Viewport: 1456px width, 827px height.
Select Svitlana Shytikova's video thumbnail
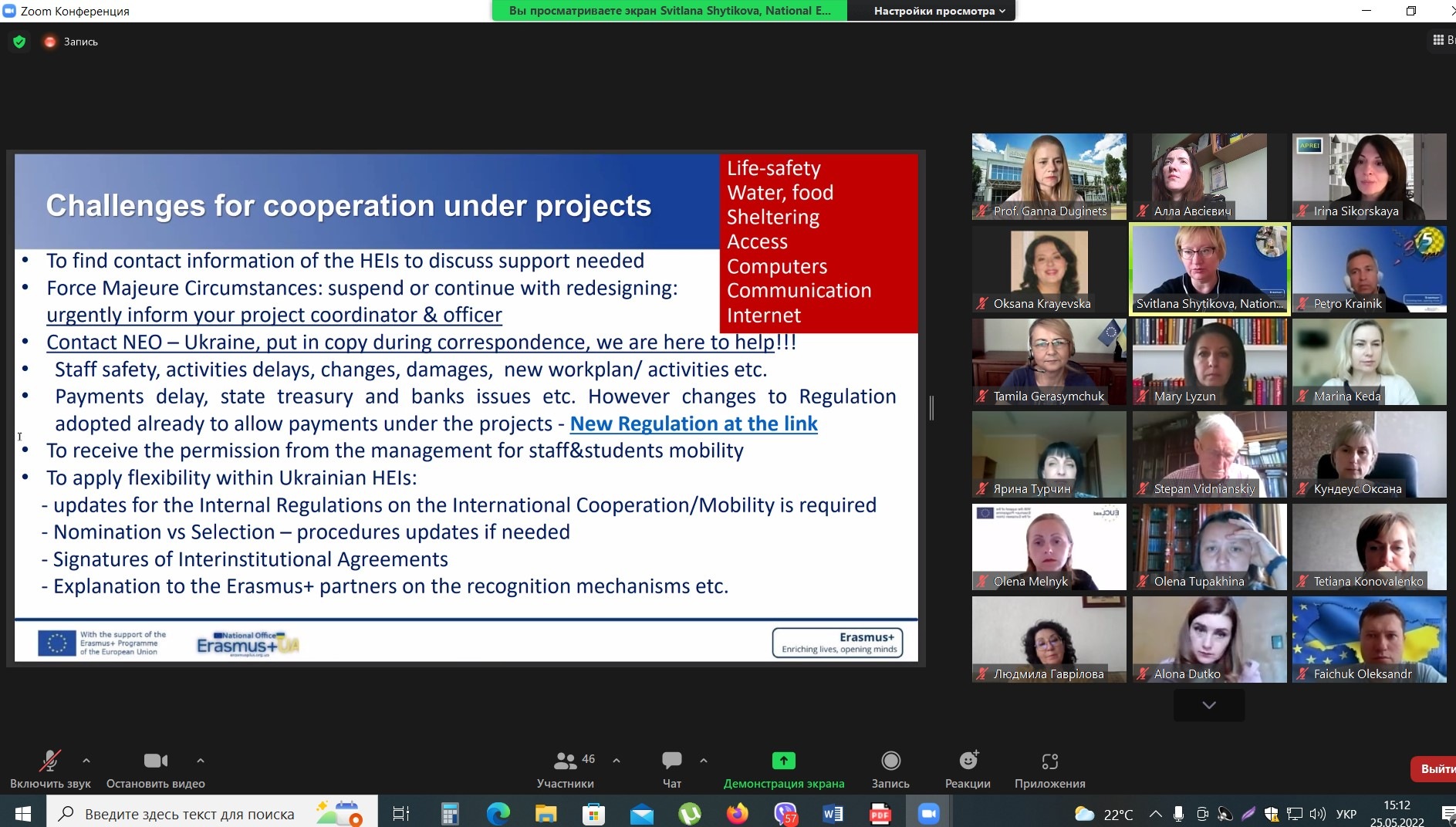coord(1208,268)
